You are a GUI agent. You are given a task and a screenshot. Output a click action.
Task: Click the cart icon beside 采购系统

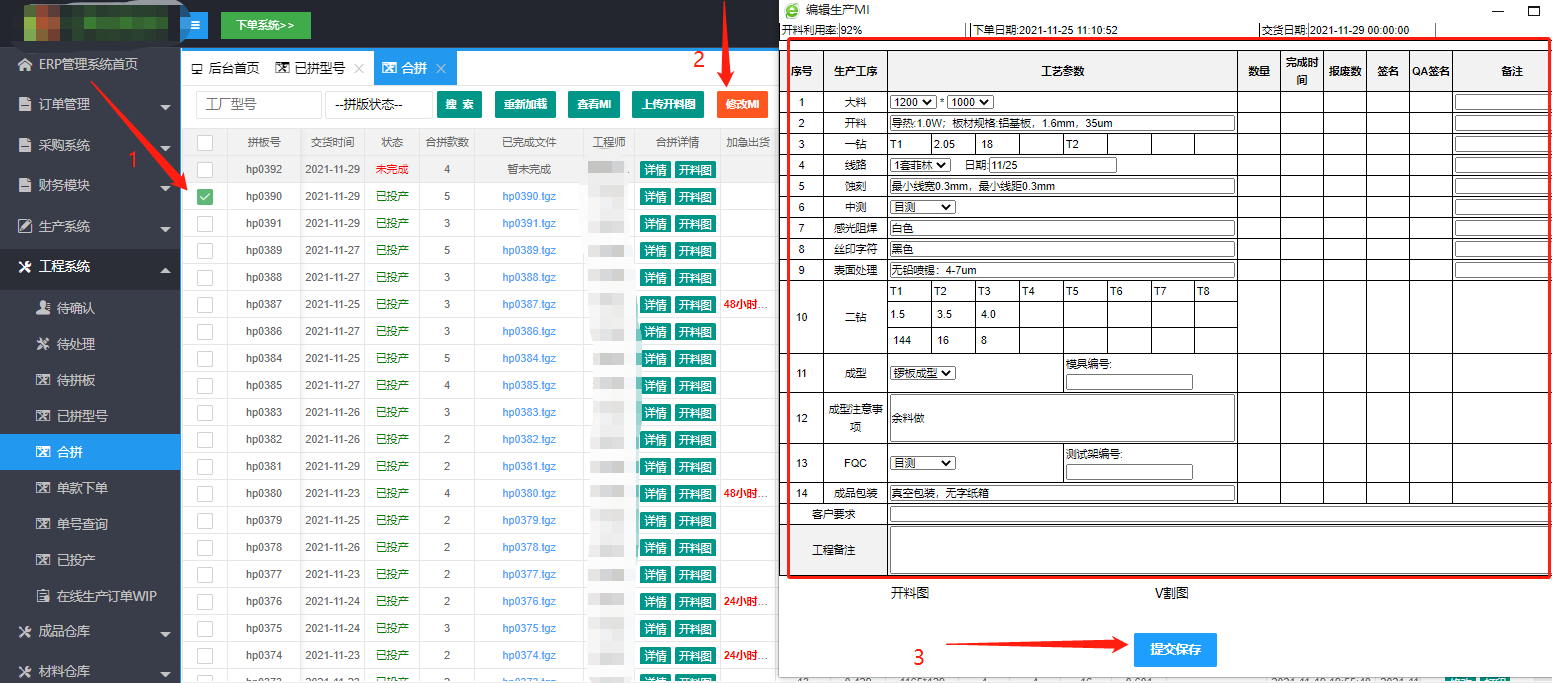[x=25, y=146]
